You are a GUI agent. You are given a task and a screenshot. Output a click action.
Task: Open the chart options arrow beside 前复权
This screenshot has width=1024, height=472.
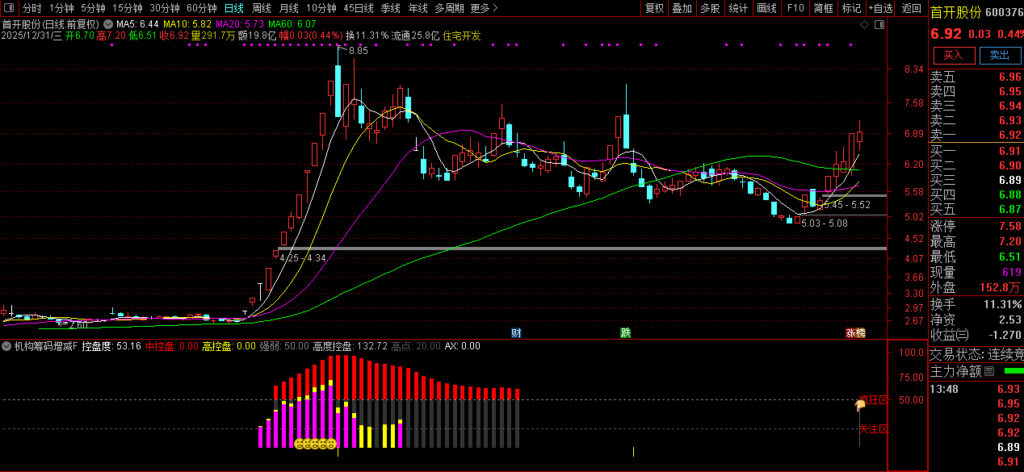pos(108,22)
